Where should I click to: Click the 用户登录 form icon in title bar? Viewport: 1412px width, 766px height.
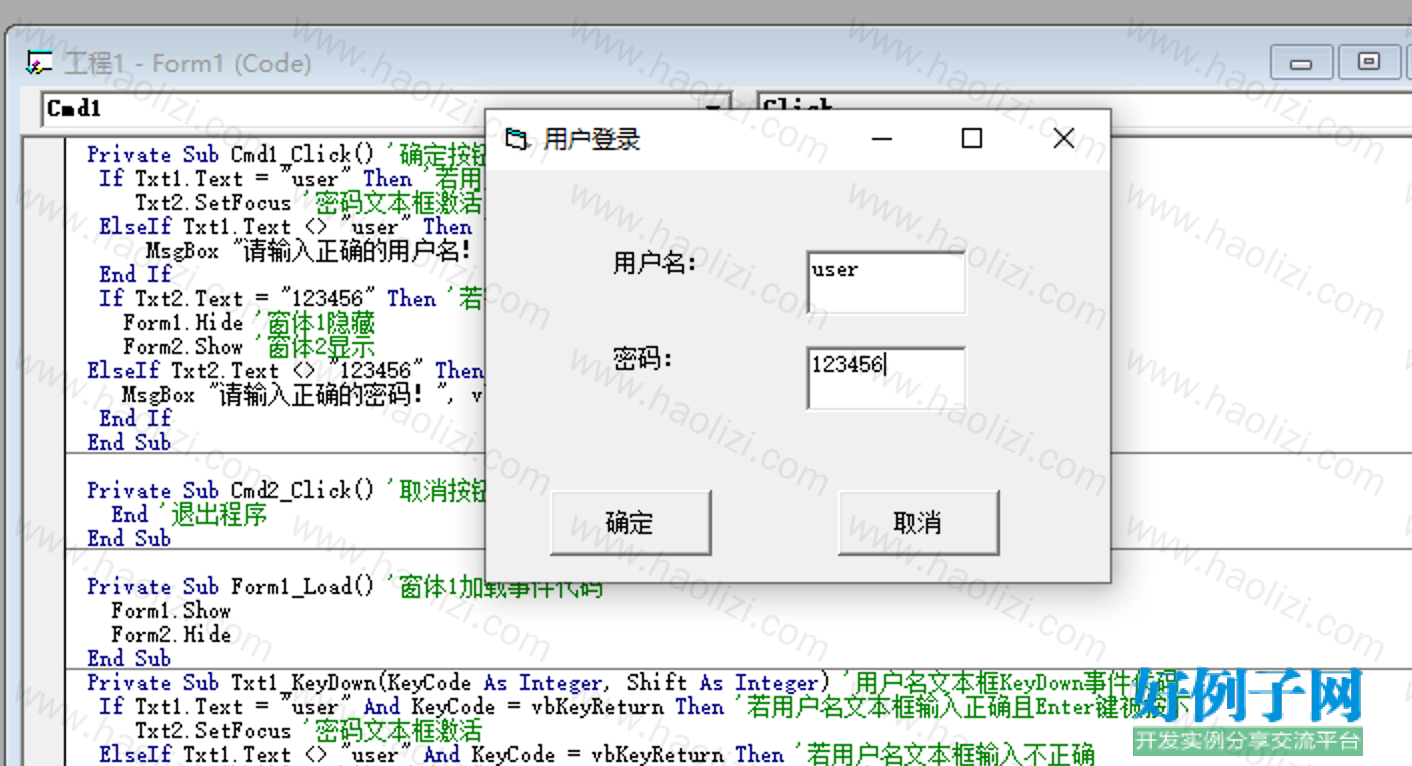coord(516,139)
